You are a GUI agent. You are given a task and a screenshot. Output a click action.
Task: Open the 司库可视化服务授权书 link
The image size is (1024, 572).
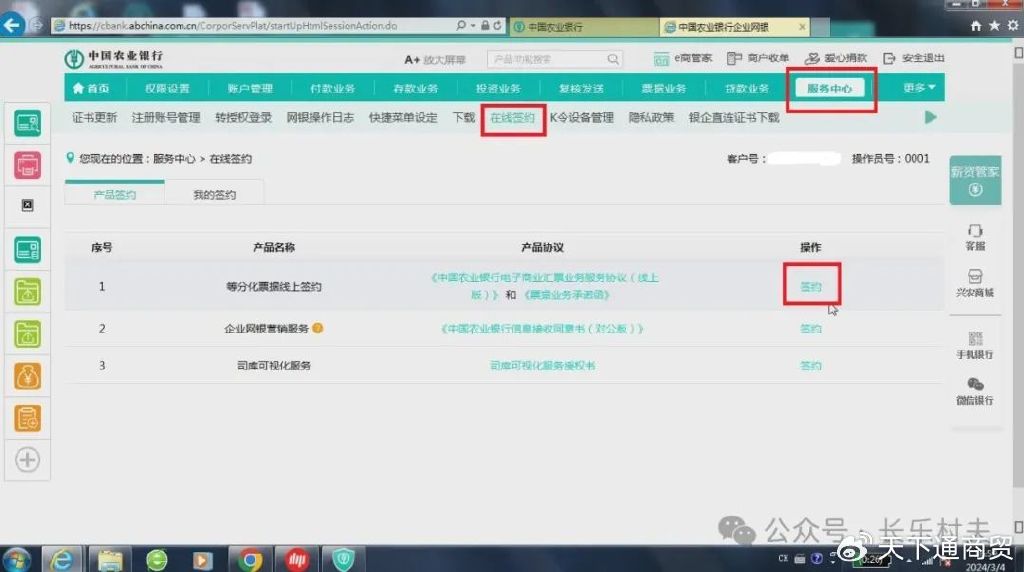[x=543, y=366]
